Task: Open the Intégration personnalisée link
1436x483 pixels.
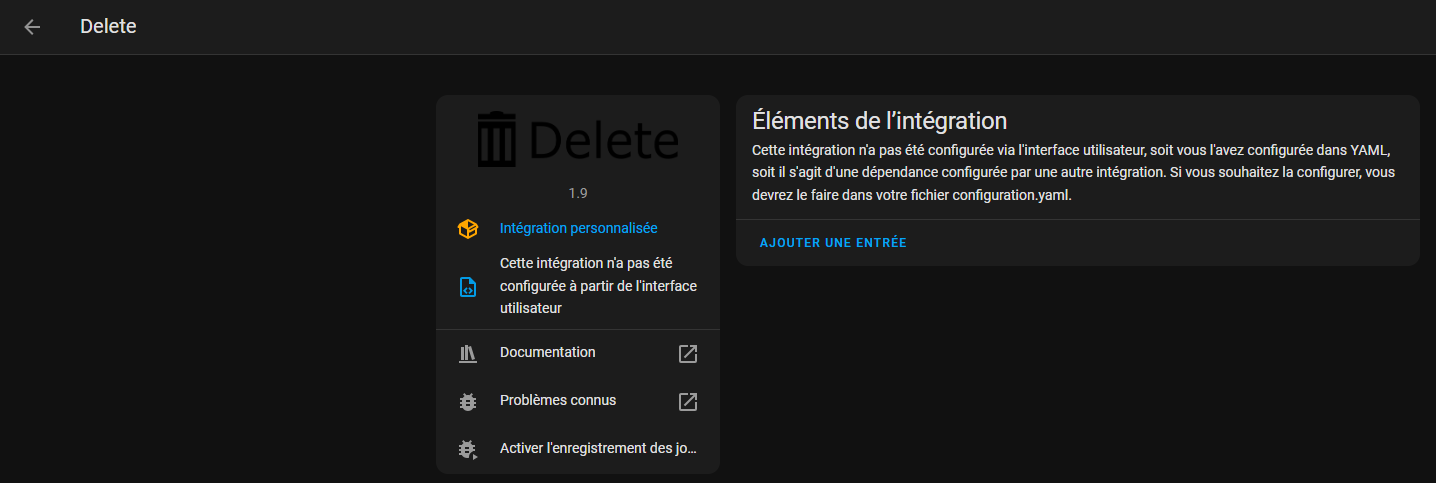Action: click(578, 228)
